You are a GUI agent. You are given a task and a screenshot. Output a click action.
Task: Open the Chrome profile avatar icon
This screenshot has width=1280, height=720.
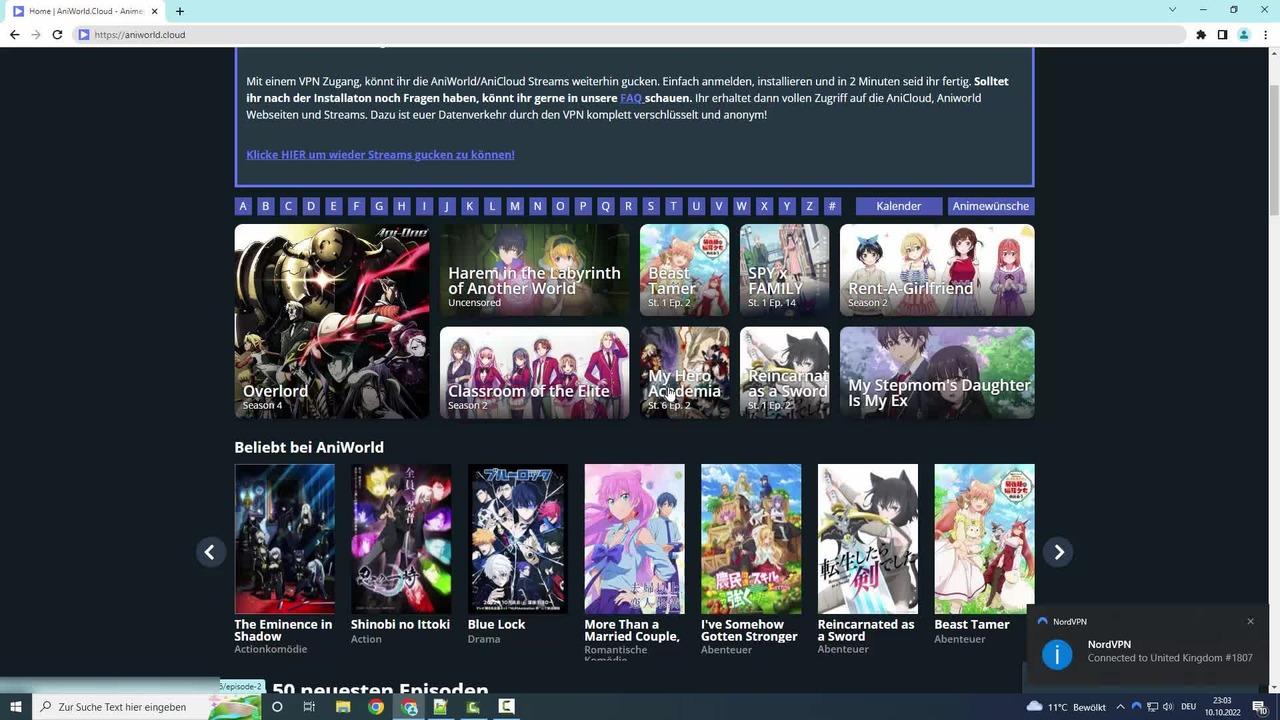[x=1244, y=34]
